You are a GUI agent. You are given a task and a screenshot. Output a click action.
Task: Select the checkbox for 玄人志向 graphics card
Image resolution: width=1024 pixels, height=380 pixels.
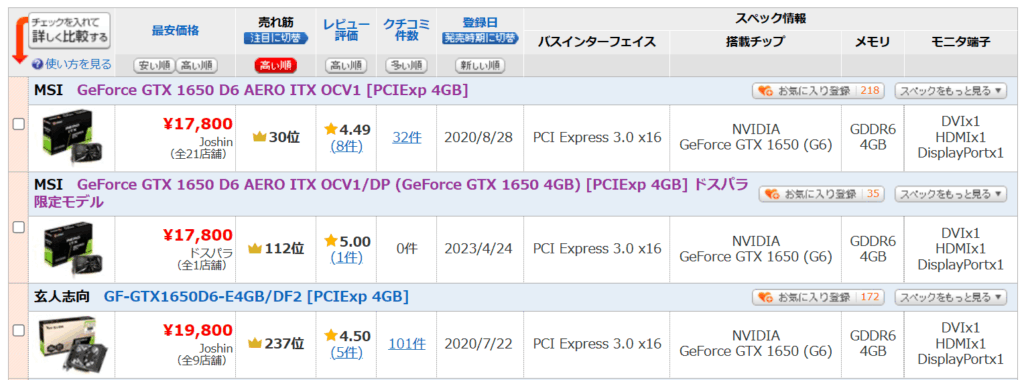[x=19, y=330]
